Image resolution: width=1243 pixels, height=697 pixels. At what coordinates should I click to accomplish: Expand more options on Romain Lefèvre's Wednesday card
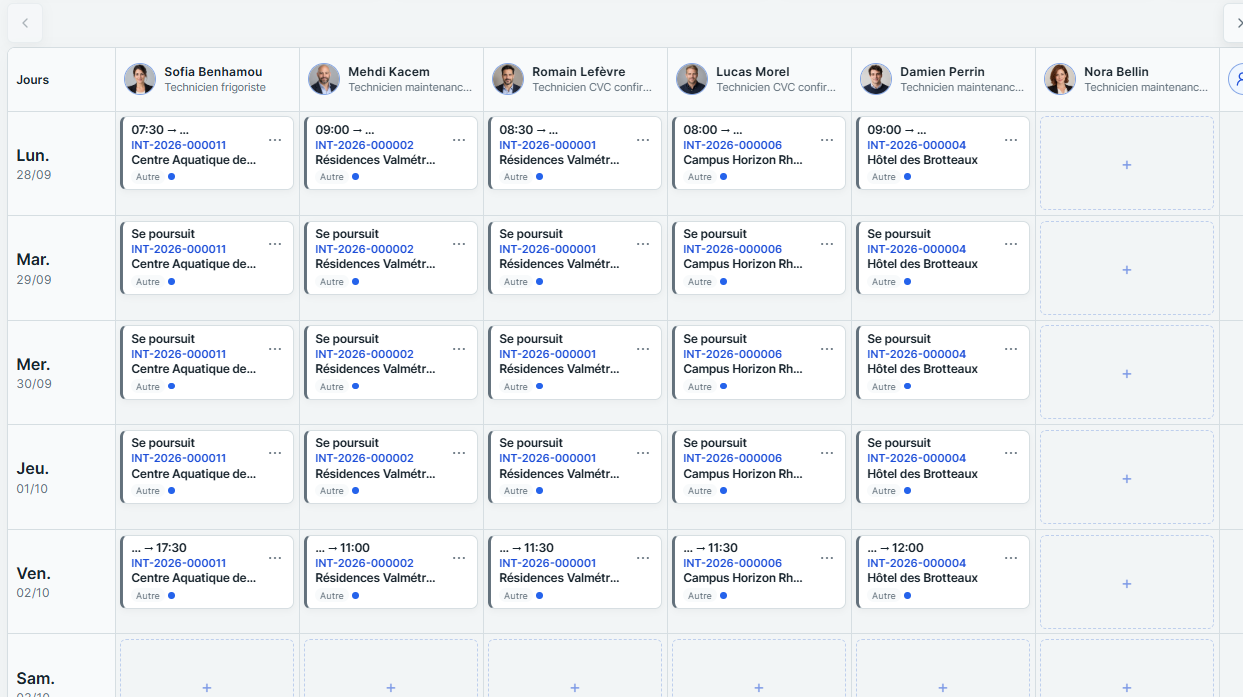[643, 348]
